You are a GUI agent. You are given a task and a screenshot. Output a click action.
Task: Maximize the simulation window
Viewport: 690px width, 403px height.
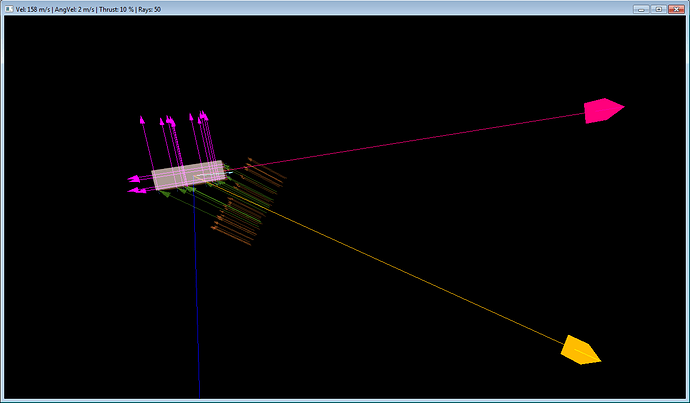tap(659, 9)
